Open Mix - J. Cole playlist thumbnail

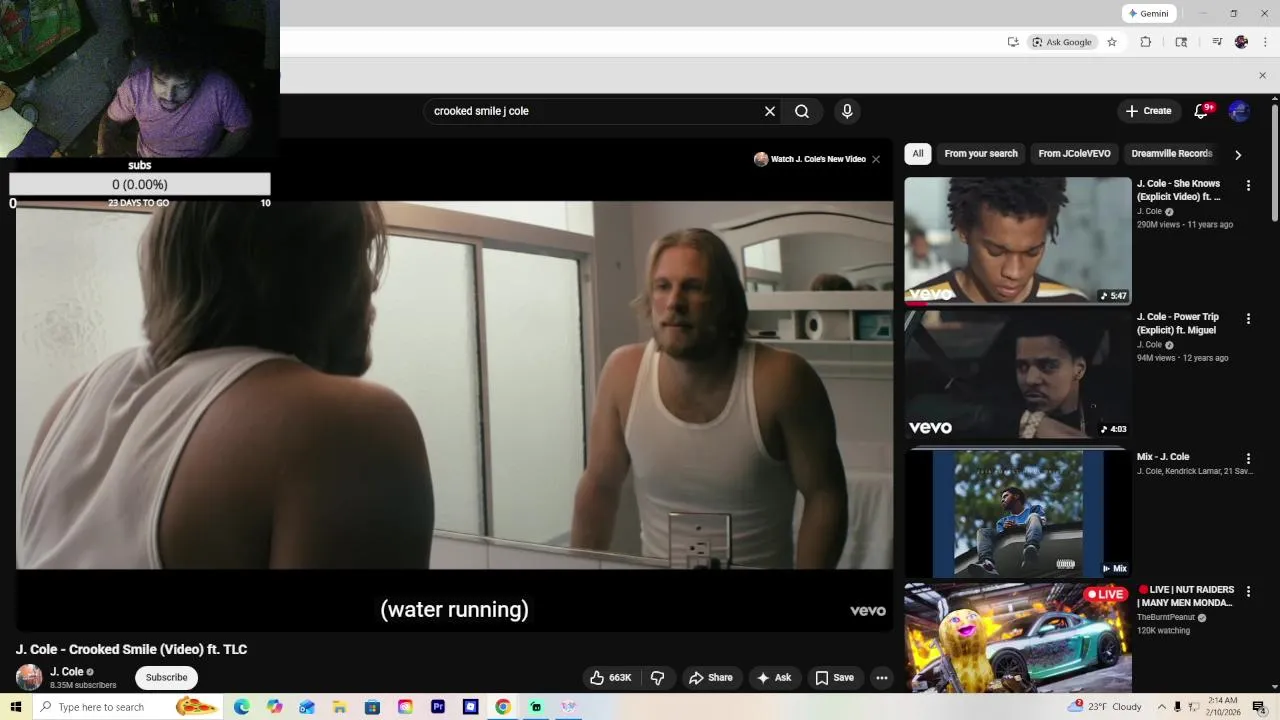pos(1018,514)
